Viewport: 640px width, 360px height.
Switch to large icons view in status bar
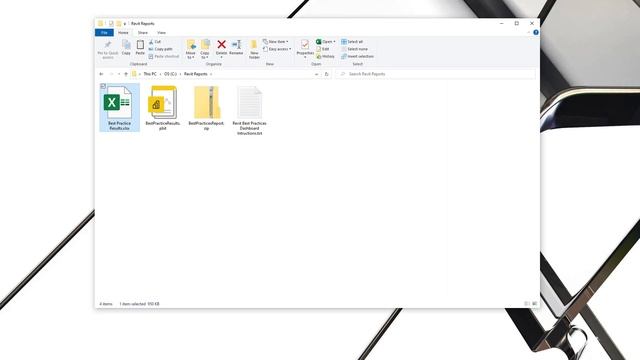pos(534,304)
